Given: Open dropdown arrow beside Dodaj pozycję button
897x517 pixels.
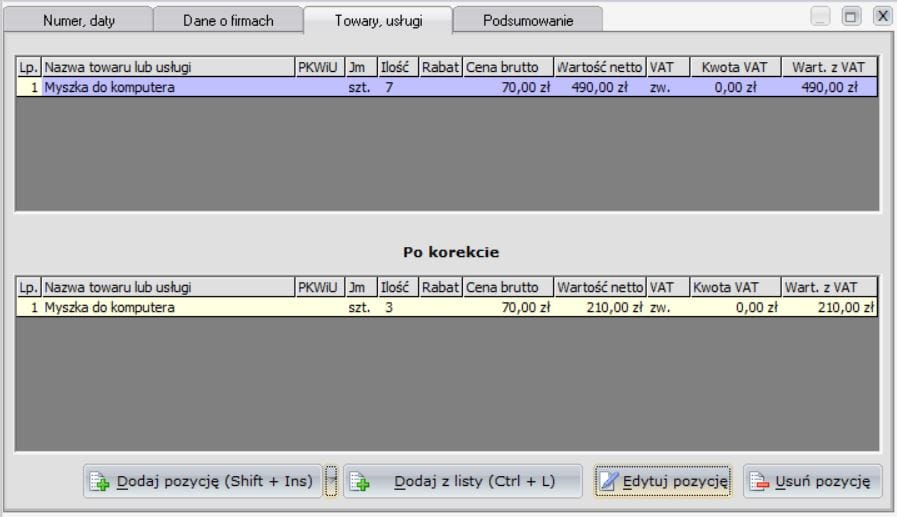Looking at the screenshot, I should pos(332,481).
